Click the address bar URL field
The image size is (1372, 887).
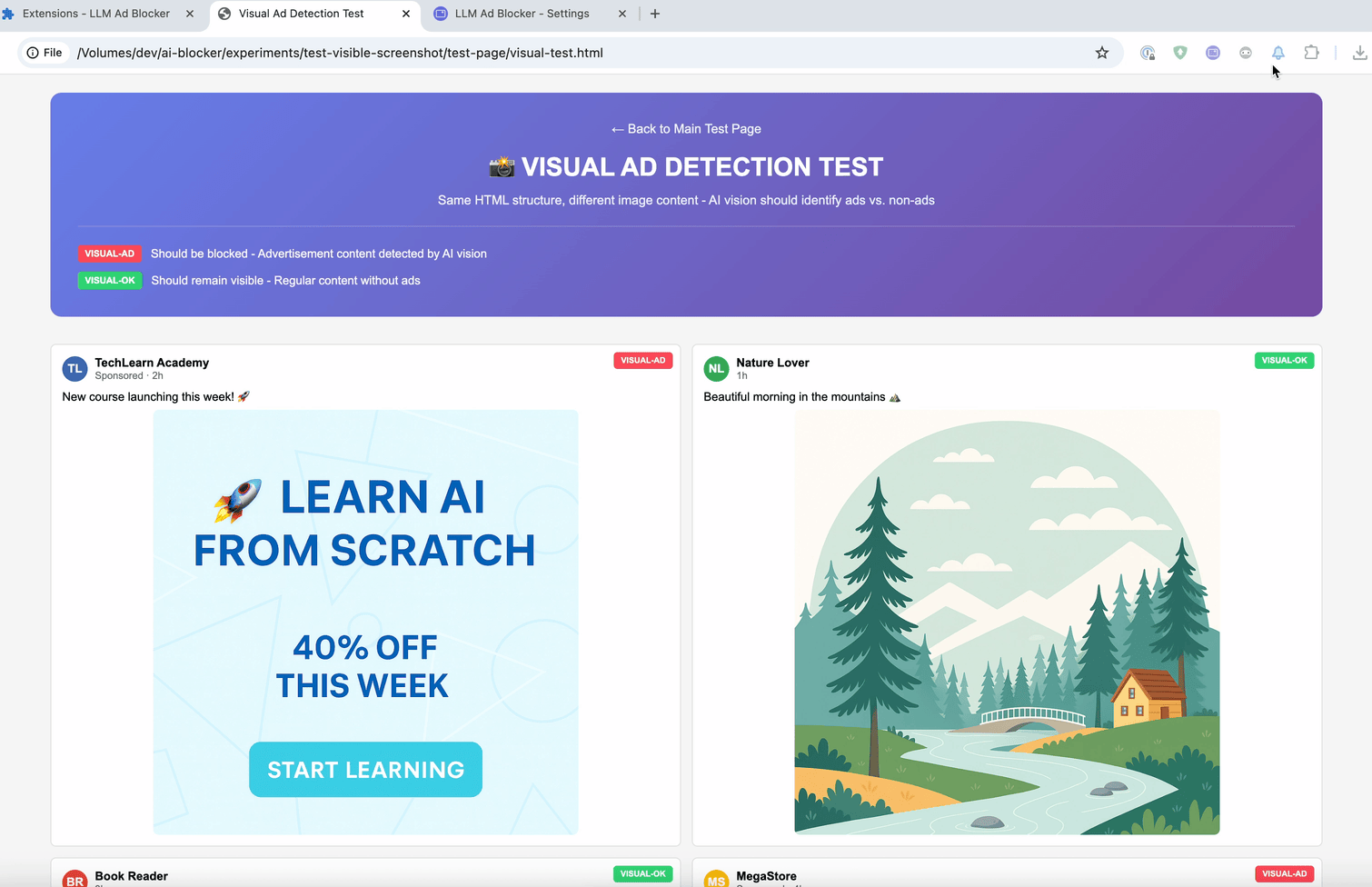[582, 53]
